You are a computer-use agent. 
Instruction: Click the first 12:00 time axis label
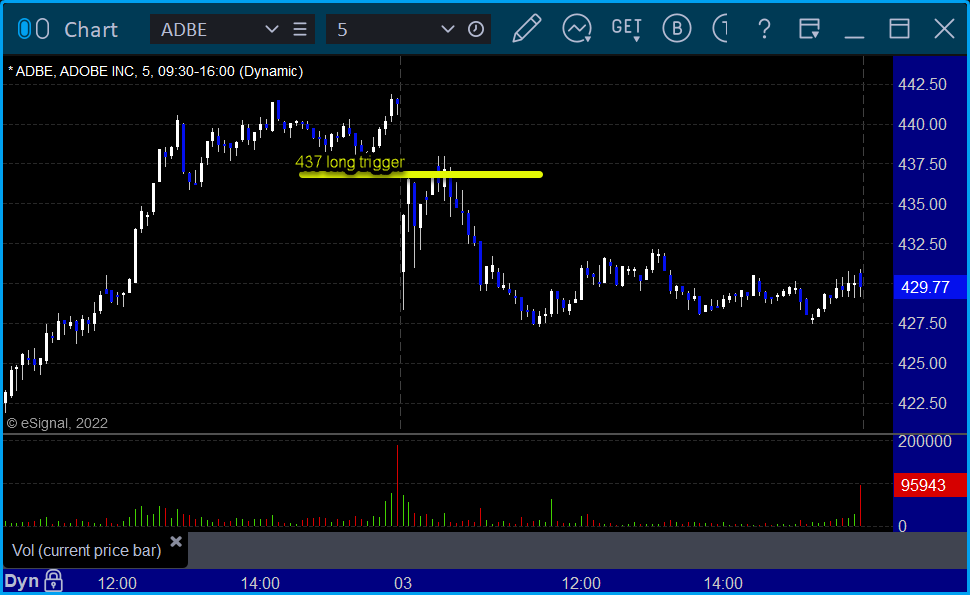(118, 583)
